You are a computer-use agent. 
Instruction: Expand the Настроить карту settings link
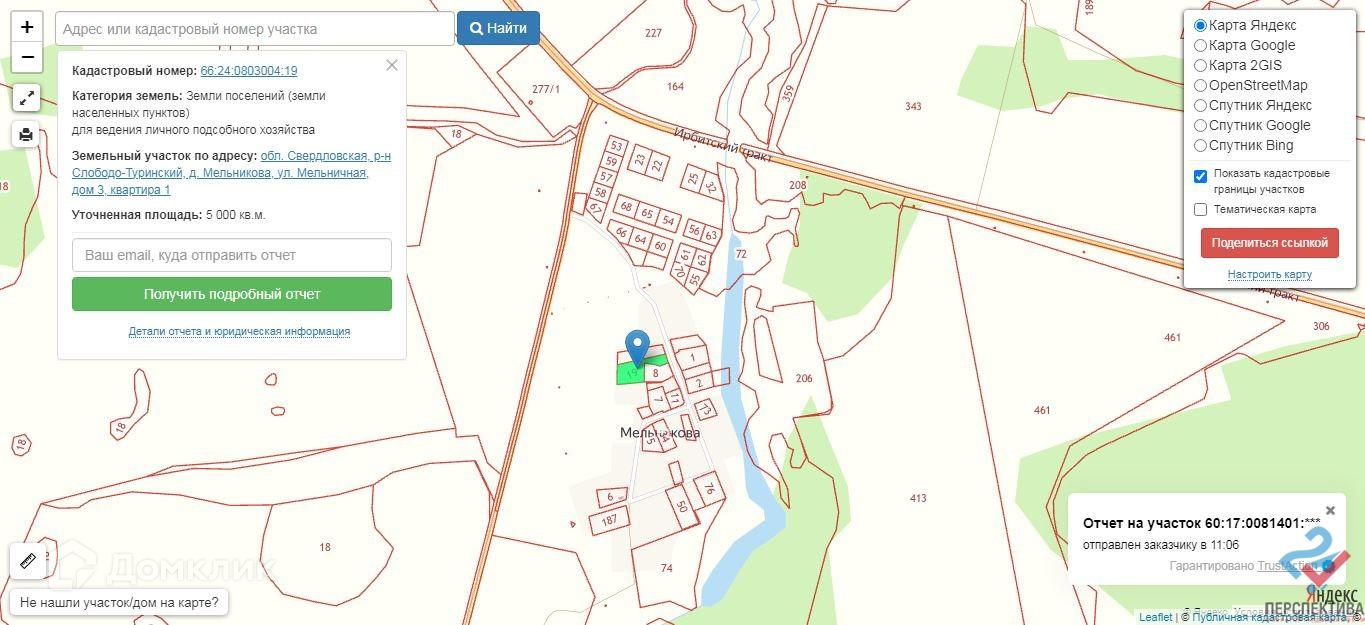point(1269,274)
